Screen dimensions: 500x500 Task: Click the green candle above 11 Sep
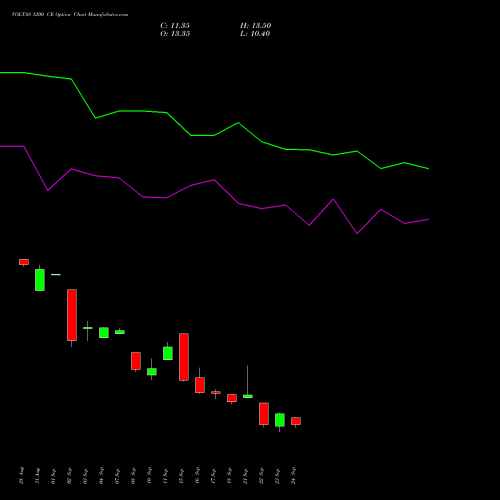[168, 353]
